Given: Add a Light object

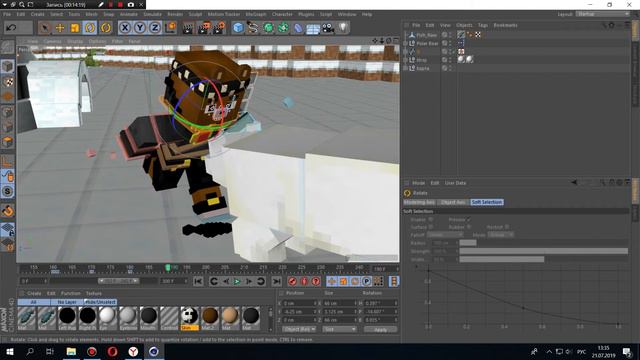Looking at the screenshot, I should [343, 28].
